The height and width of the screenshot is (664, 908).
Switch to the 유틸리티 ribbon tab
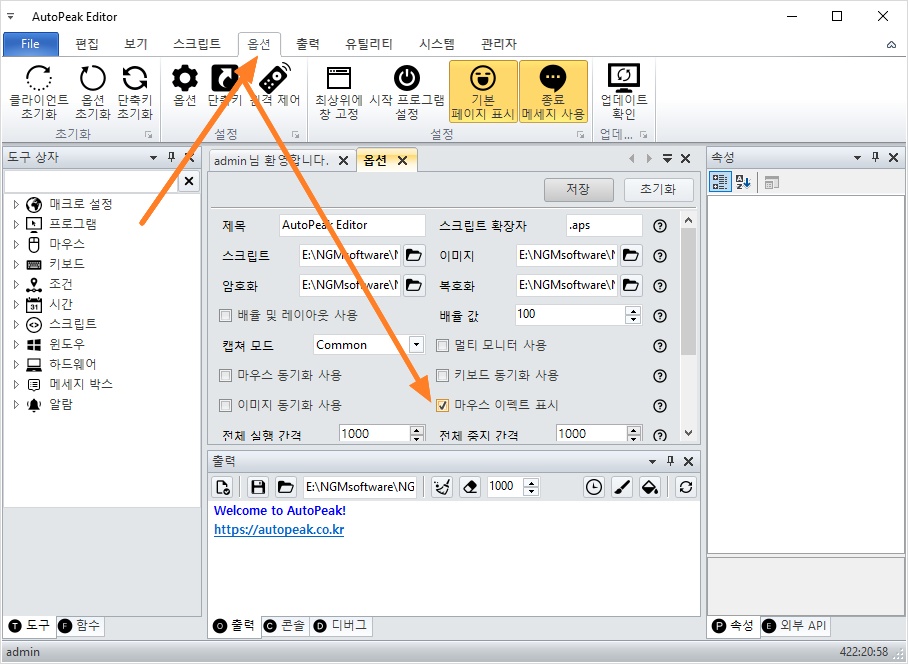tap(369, 44)
